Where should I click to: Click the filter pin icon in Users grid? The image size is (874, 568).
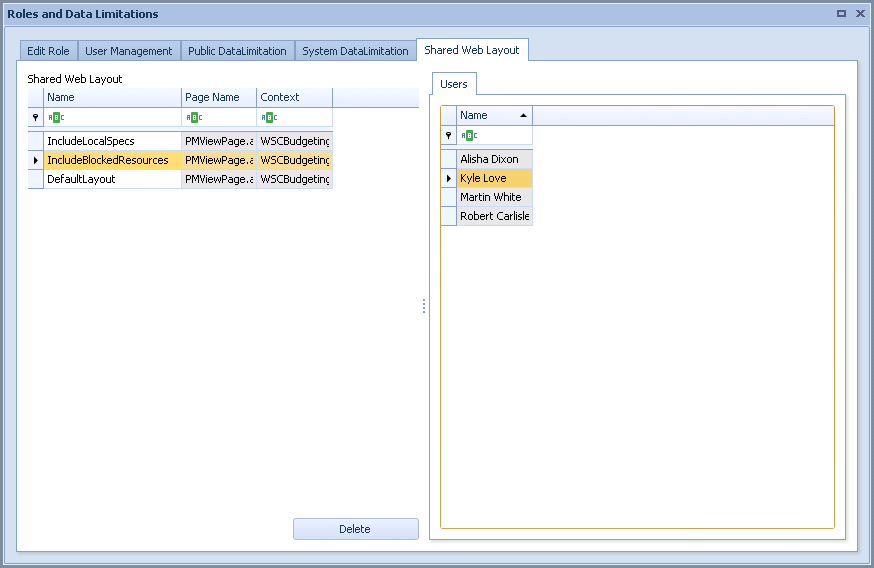tap(448, 135)
